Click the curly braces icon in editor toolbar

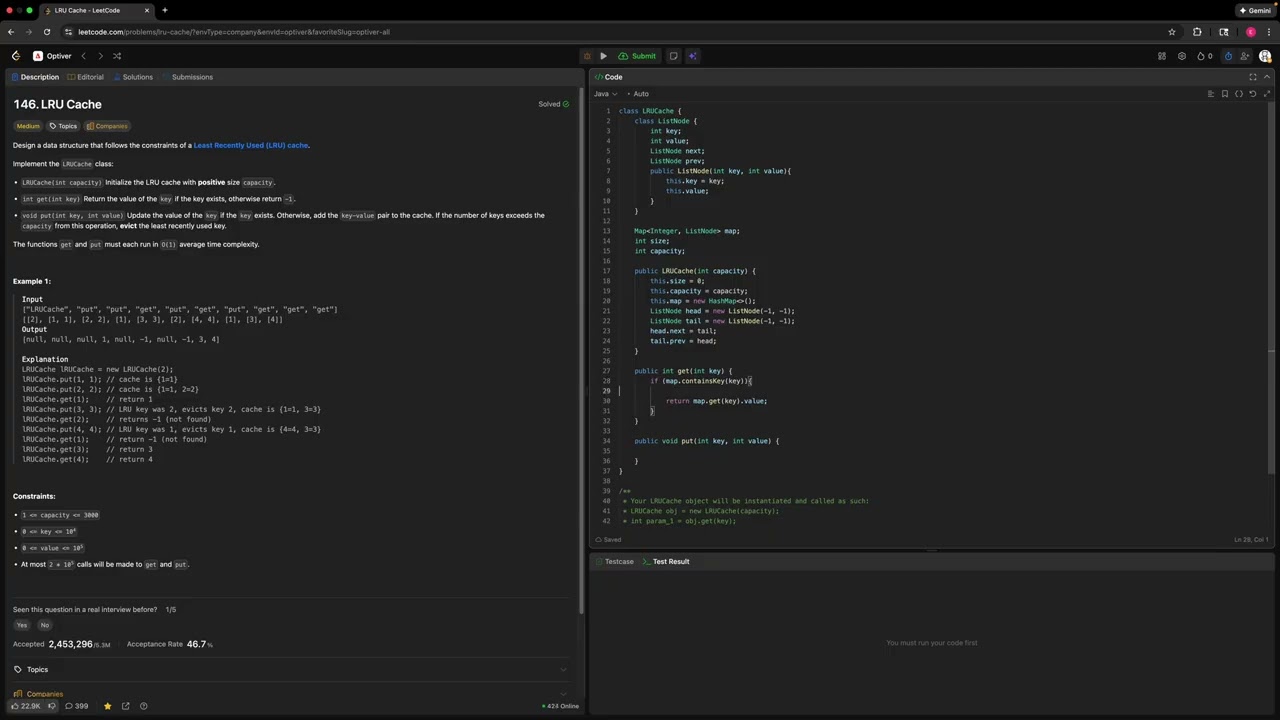[1239, 94]
